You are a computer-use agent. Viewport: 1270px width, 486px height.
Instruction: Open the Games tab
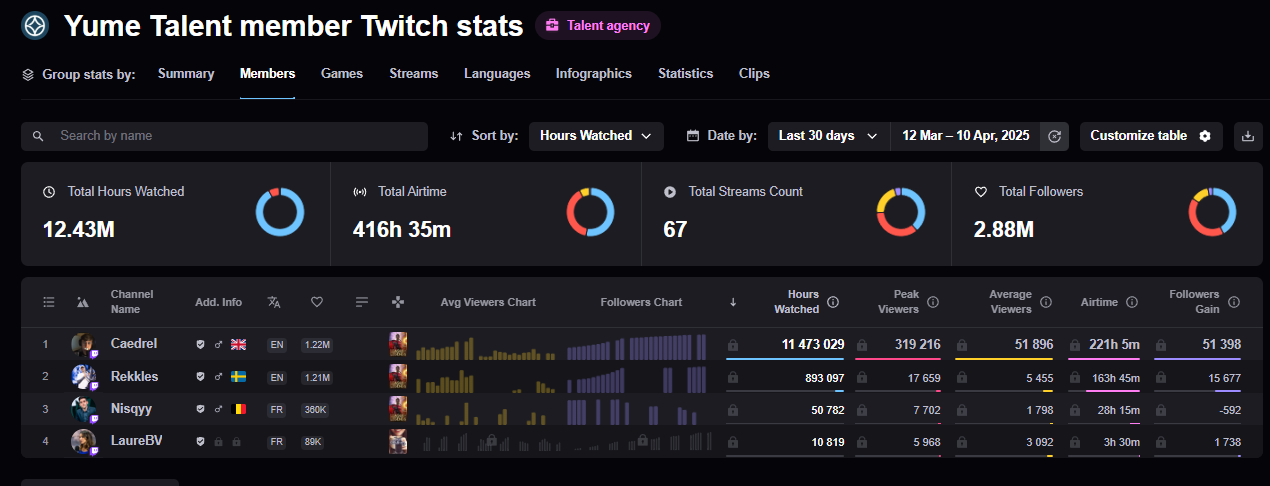342,74
